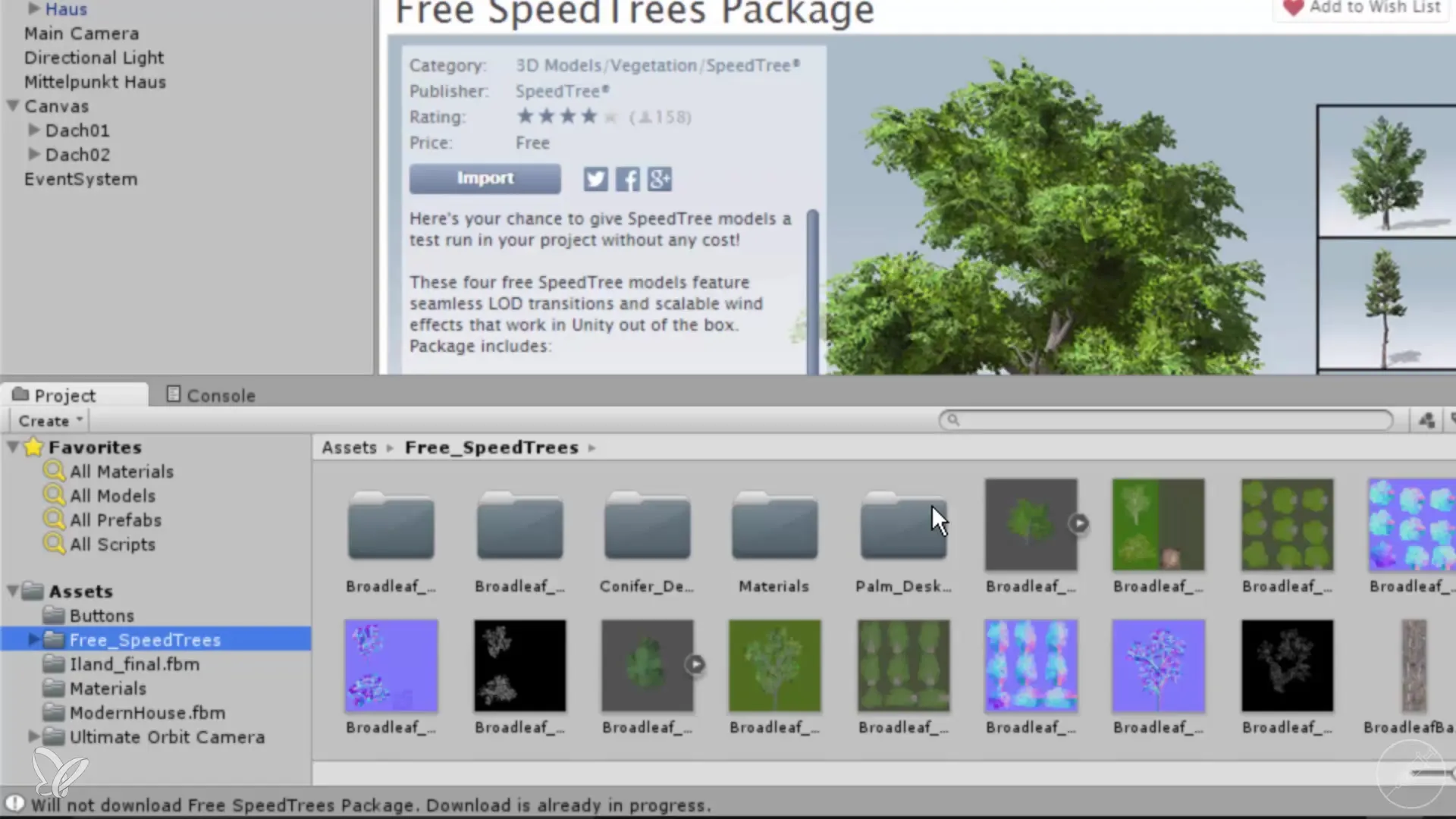Expand the Ultimate Orbit Camera folder
Viewport: 1456px width, 819px height.
click(x=33, y=736)
